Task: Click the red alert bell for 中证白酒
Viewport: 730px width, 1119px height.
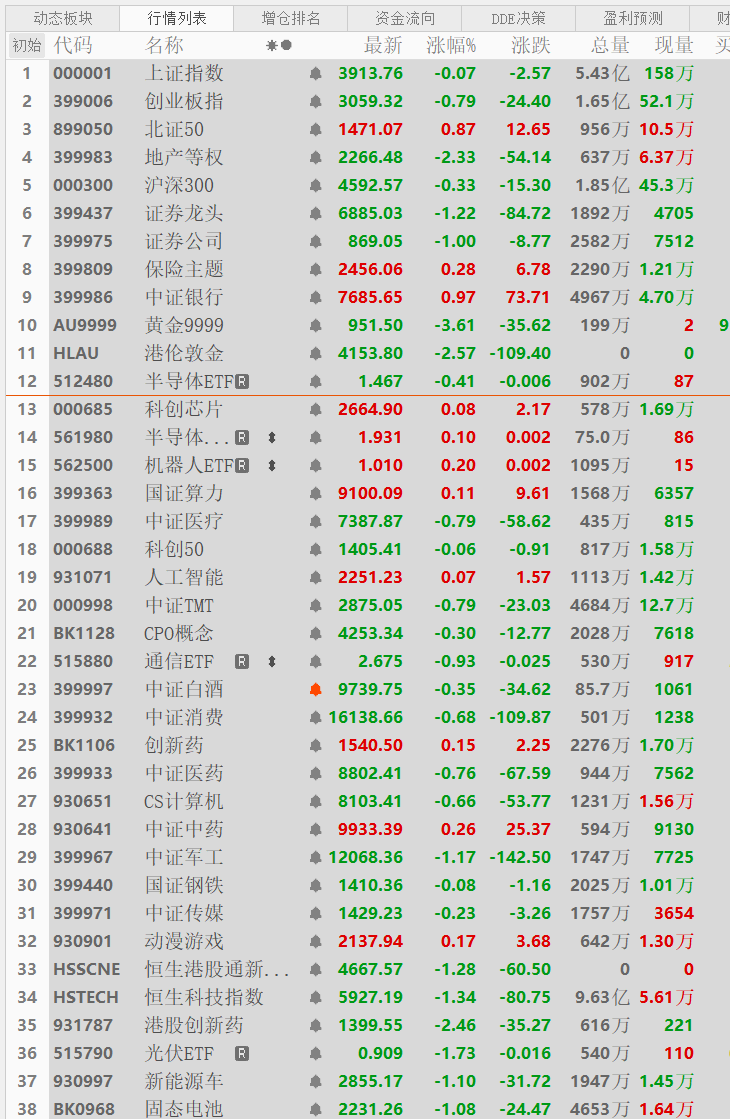Action: click(x=315, y=689)
